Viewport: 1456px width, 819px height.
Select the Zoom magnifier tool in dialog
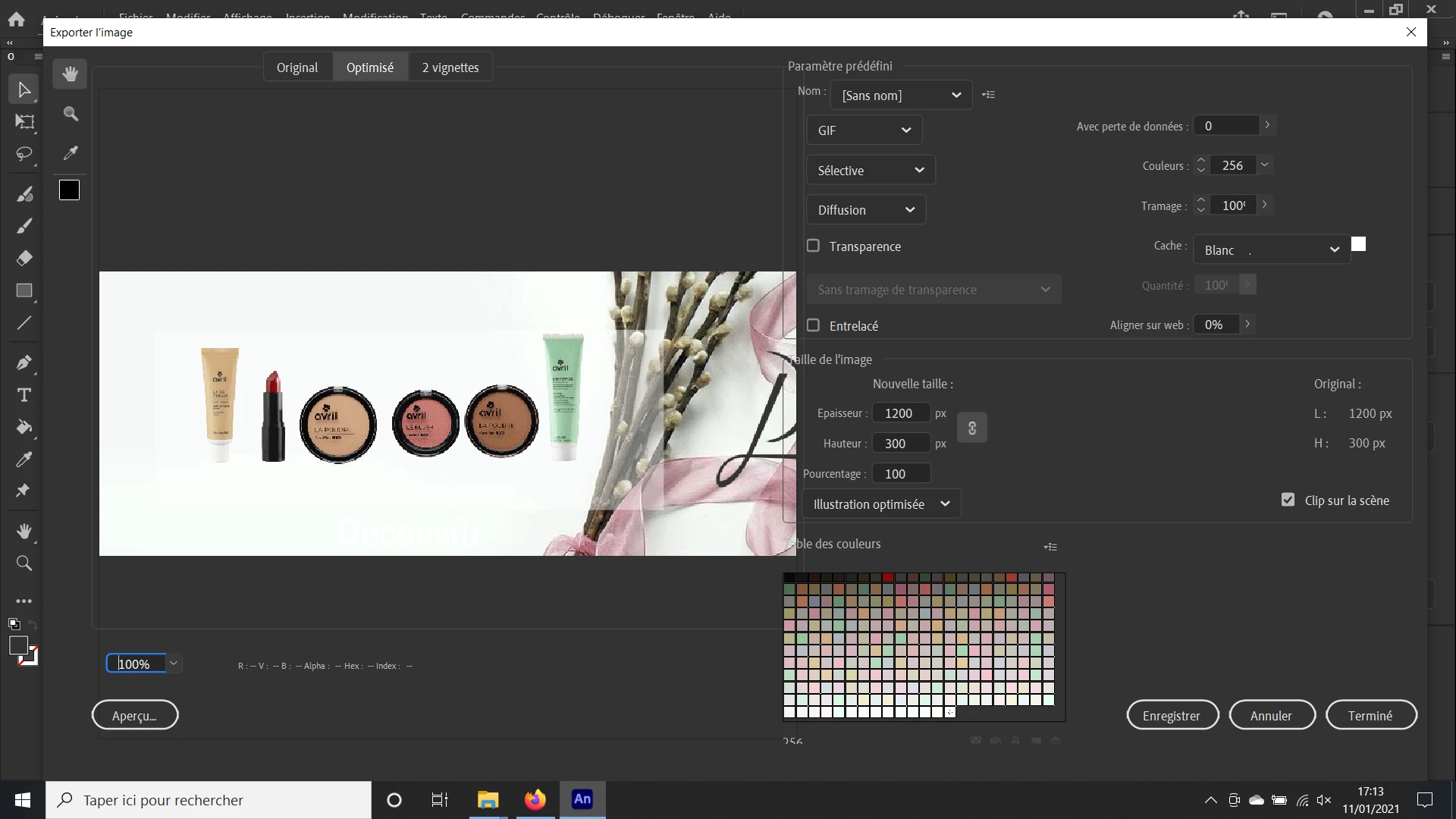(x=71, y=114)
